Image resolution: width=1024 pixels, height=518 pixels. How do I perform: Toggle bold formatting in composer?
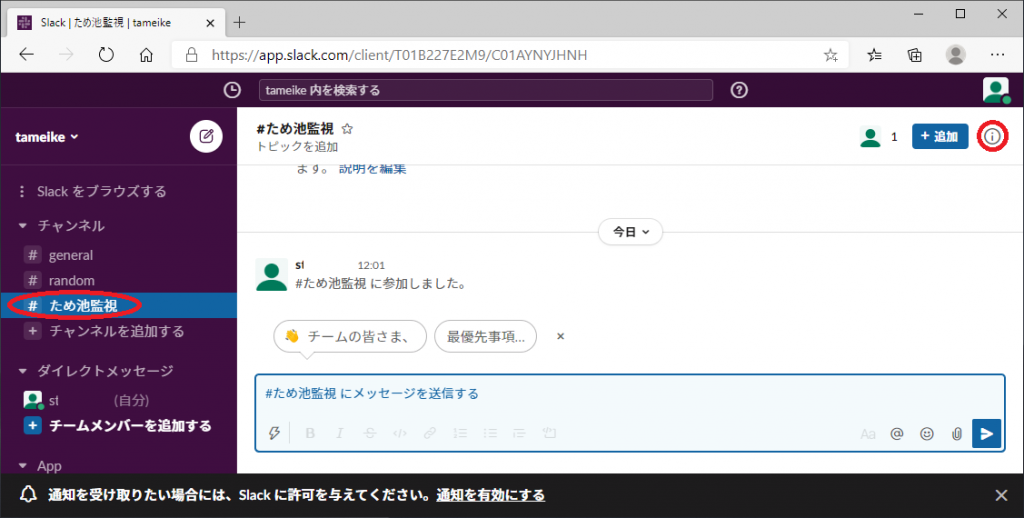pyautogui.click(x=310, y=433)
